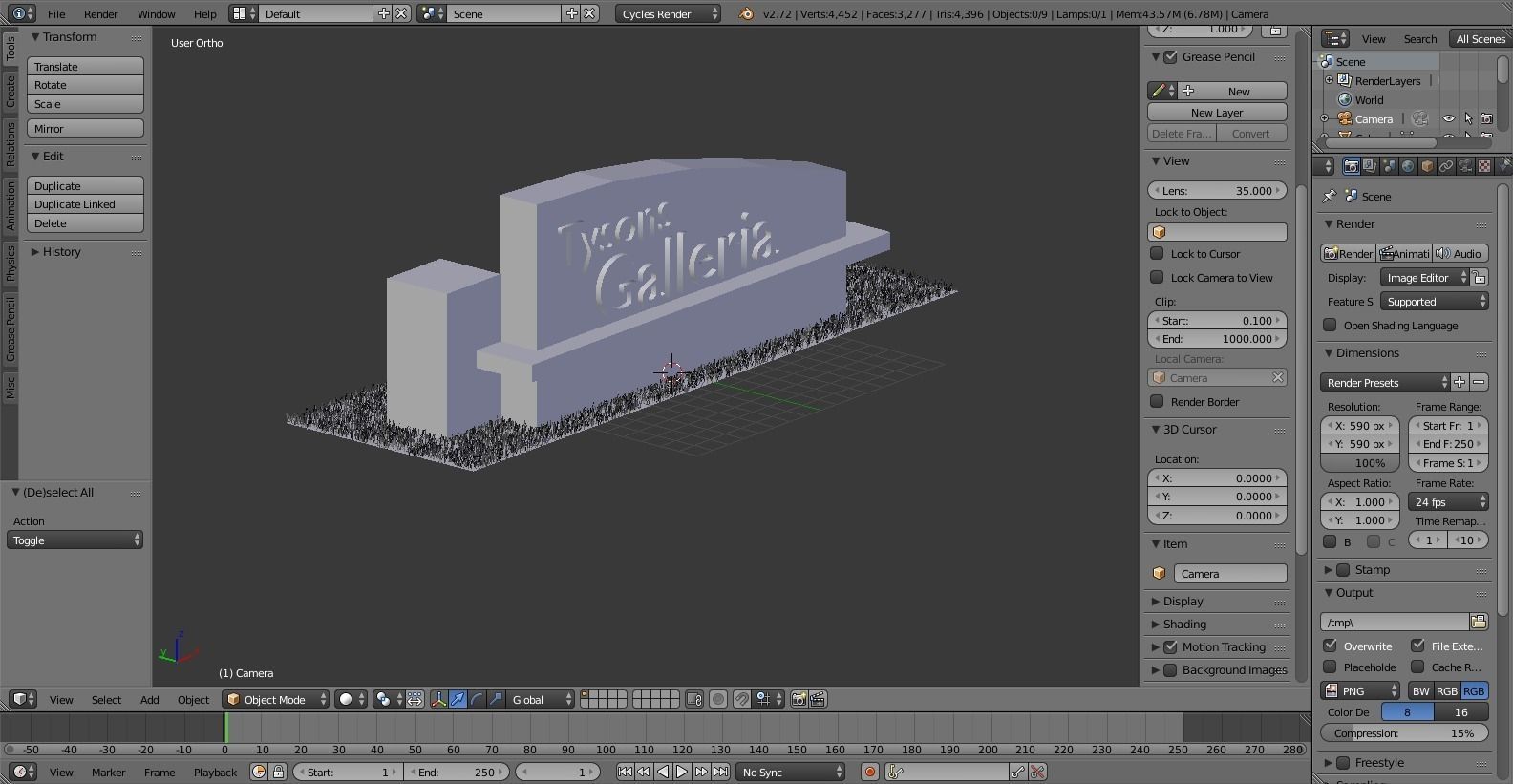This screenshot has height=784, width=1513.
Task: Open the Toggle action dropdown
Action: pyautogui.click(x=75, y=540)
